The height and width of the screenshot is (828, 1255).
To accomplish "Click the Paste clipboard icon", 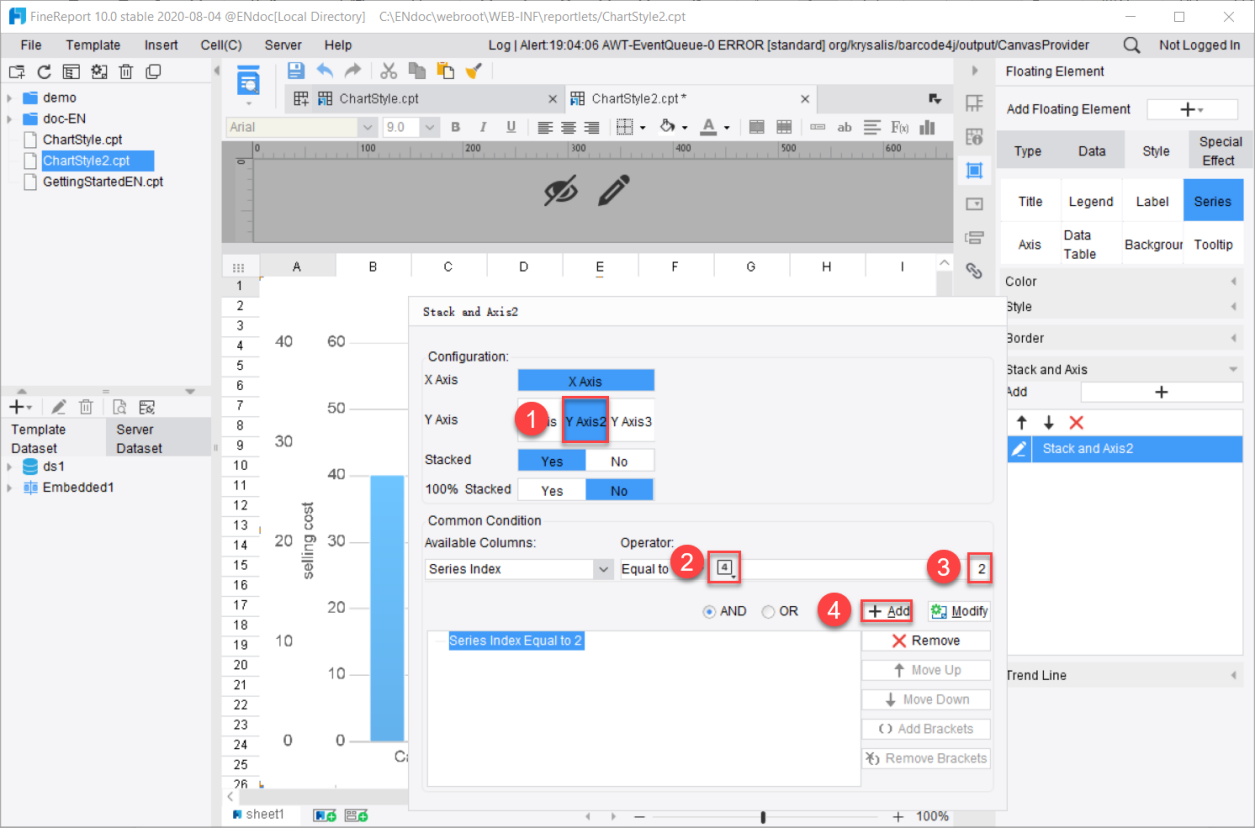I will (x=443, y=71).
